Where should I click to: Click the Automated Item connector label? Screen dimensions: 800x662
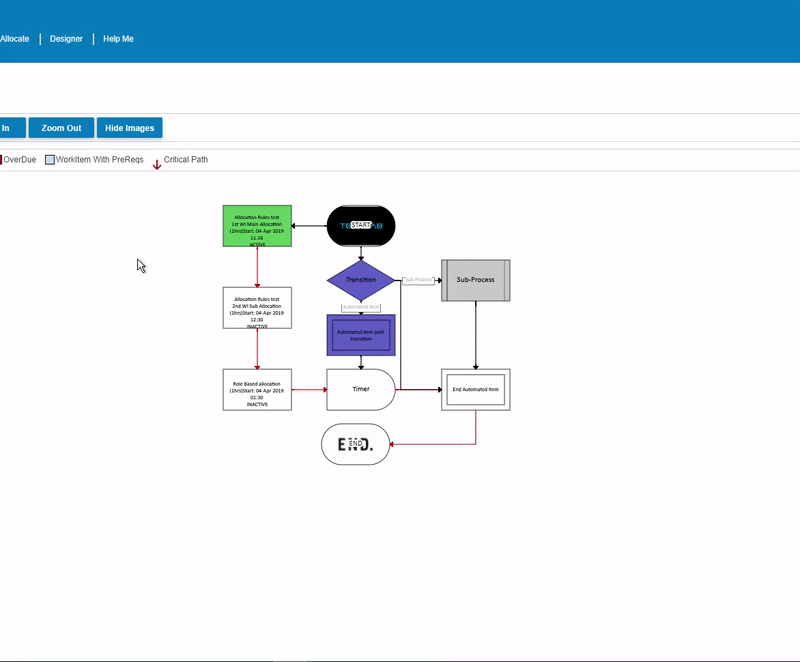361,308
